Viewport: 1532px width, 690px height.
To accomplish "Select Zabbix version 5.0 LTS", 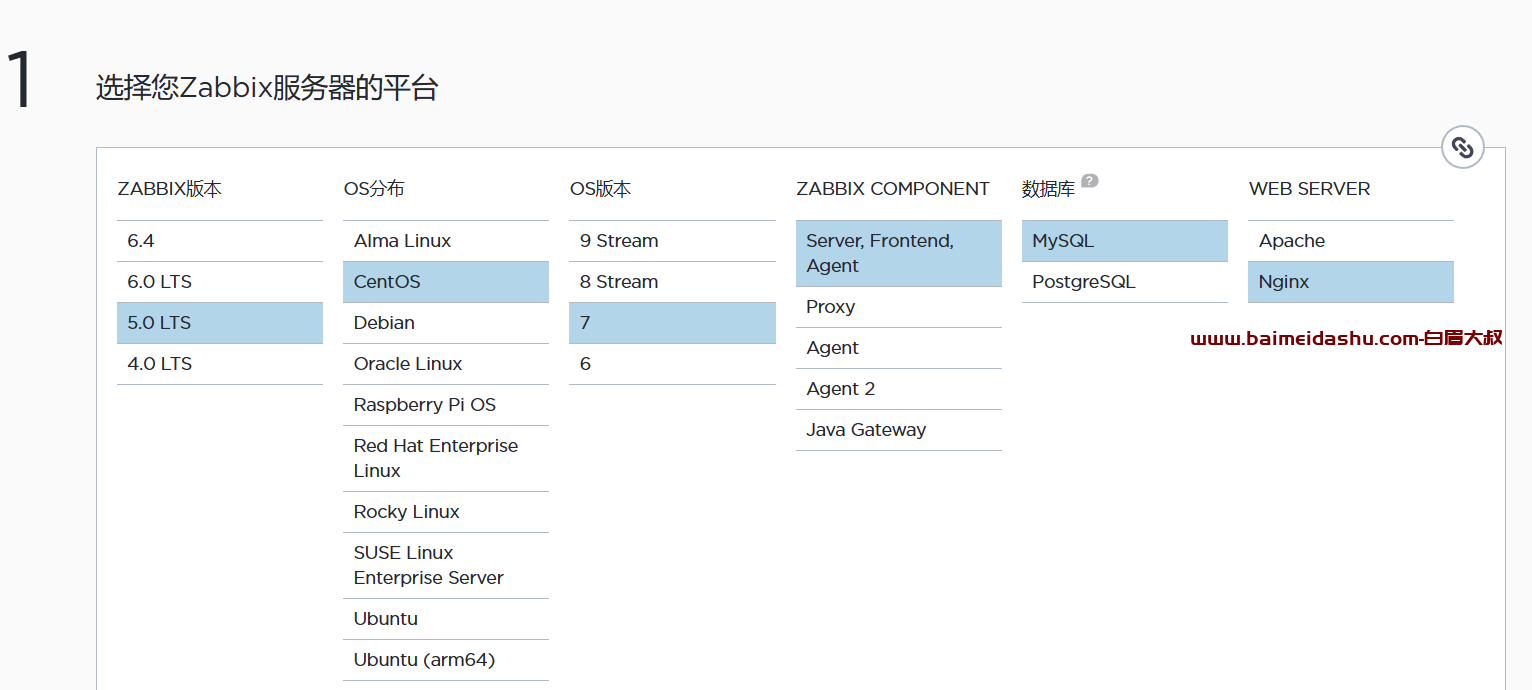I will coord(220,323).
